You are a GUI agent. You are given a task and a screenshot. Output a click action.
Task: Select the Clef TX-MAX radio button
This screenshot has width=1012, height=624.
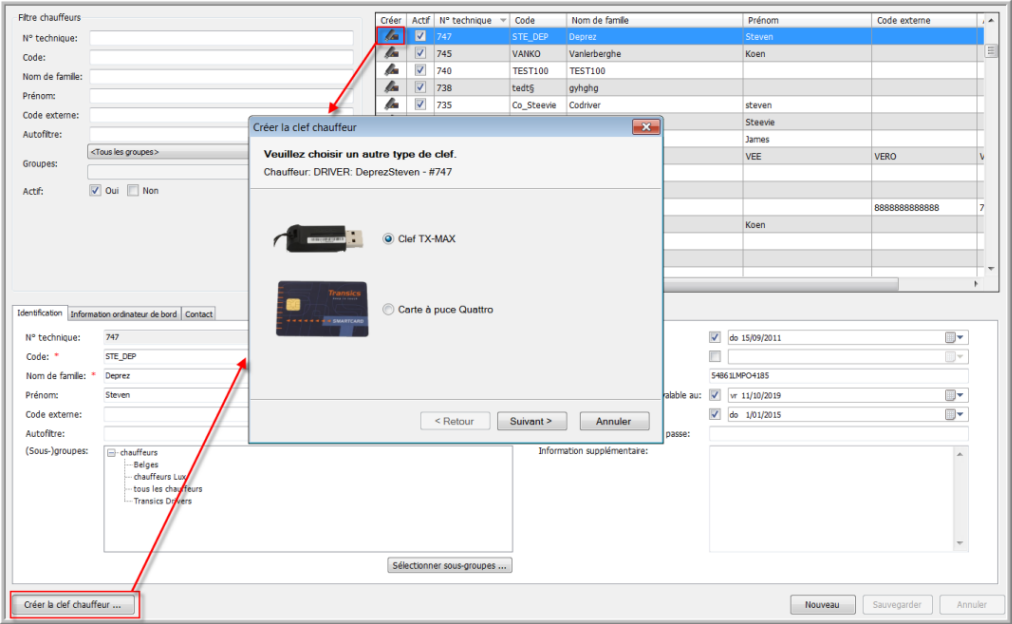(388, 238)
